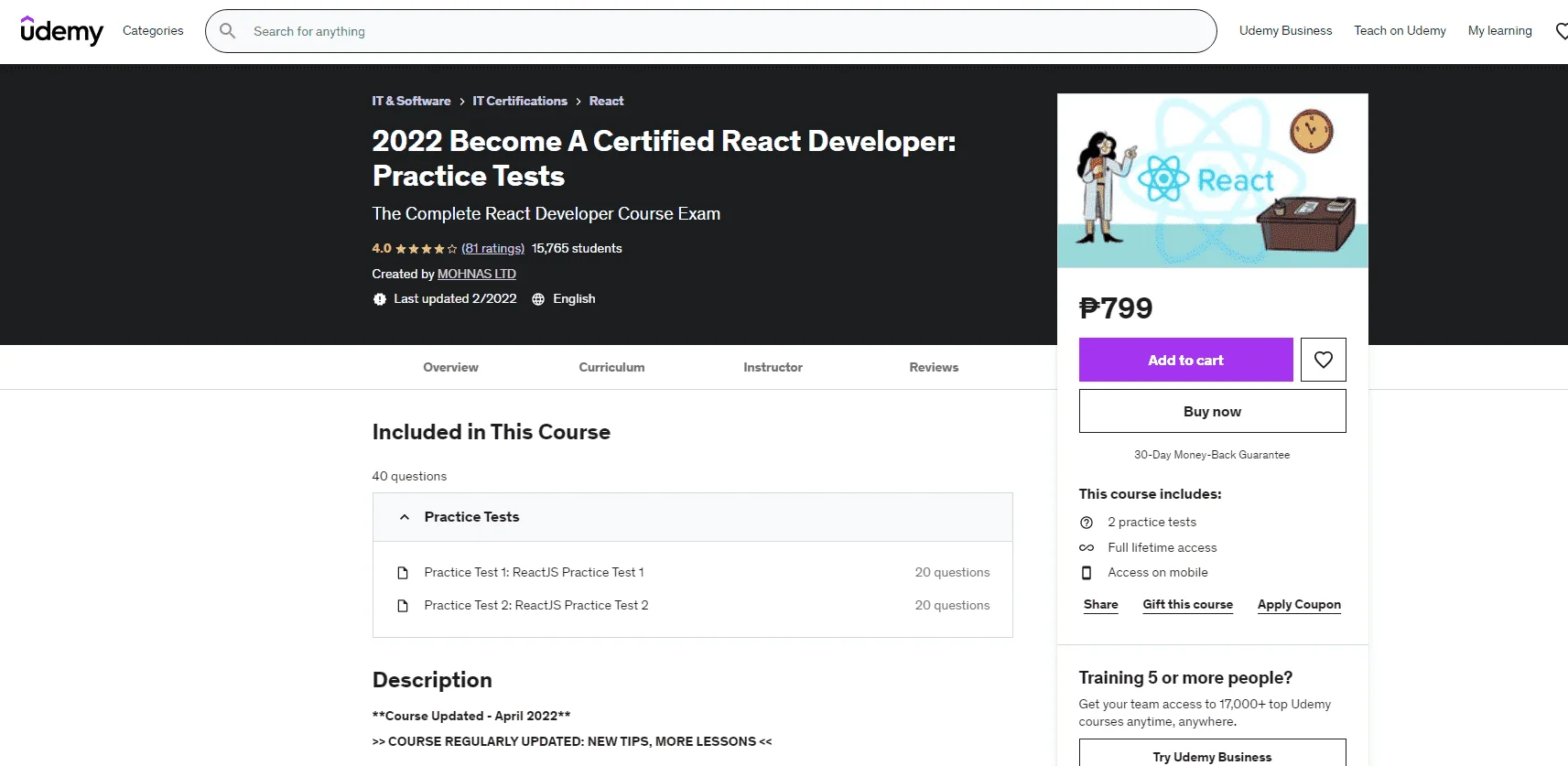Open IT & Software breadcrumb
Screen dimensions: 1568x766
[x=411, y=101]
